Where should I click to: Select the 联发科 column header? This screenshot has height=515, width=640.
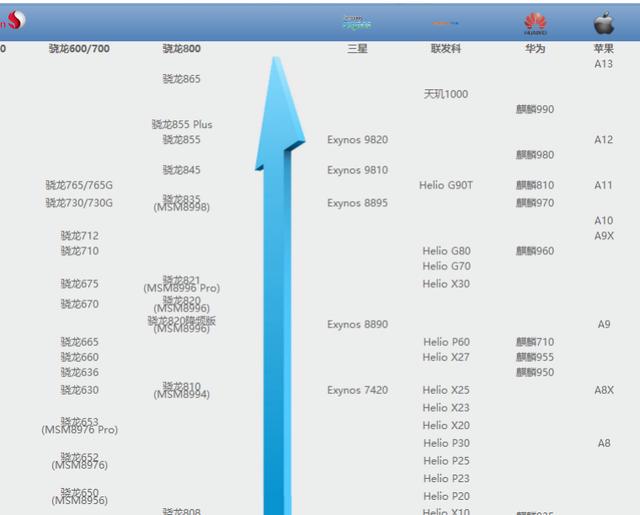[x=446, y=49]
